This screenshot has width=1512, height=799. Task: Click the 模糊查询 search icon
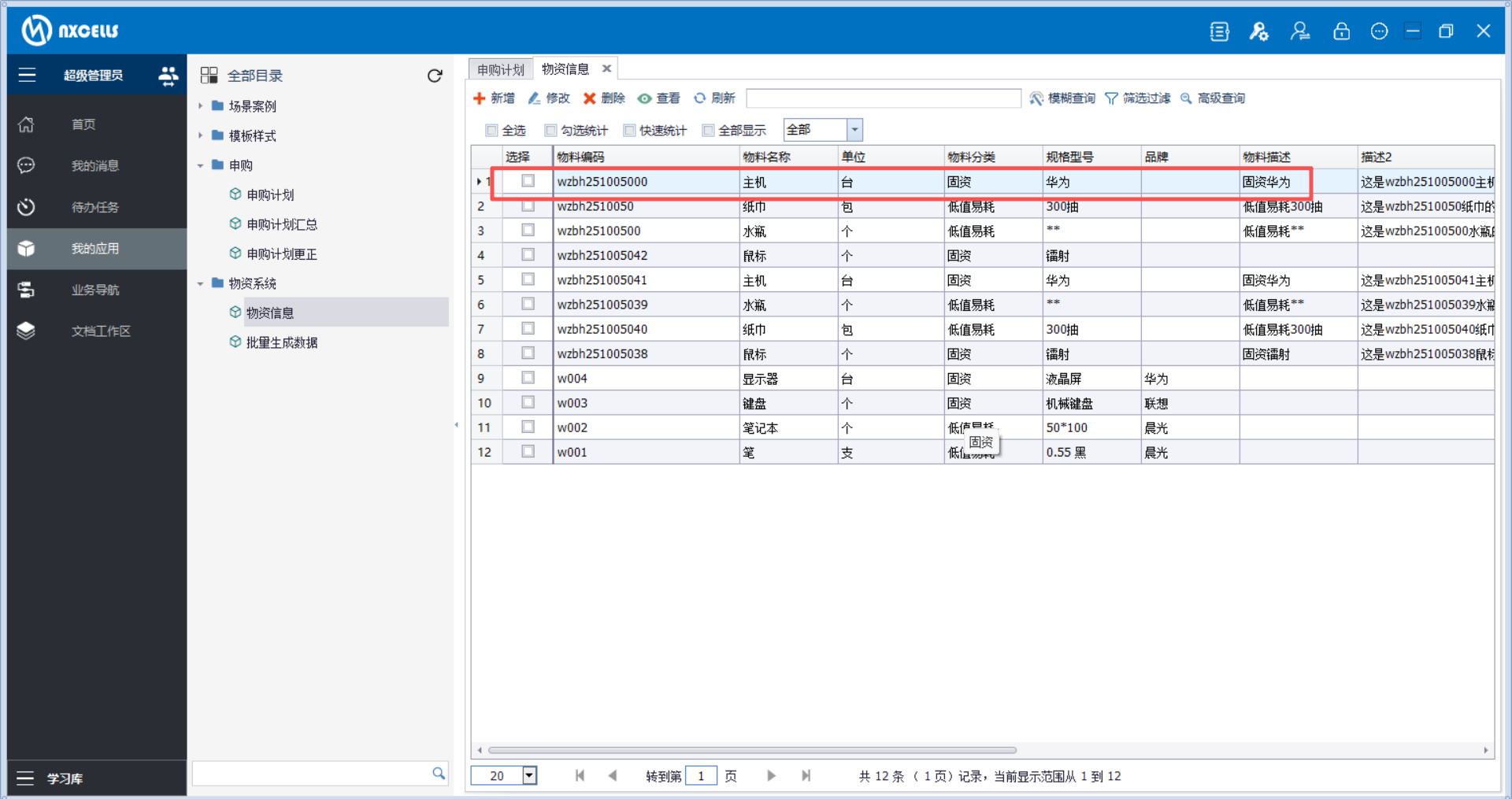click(1036, 98)
